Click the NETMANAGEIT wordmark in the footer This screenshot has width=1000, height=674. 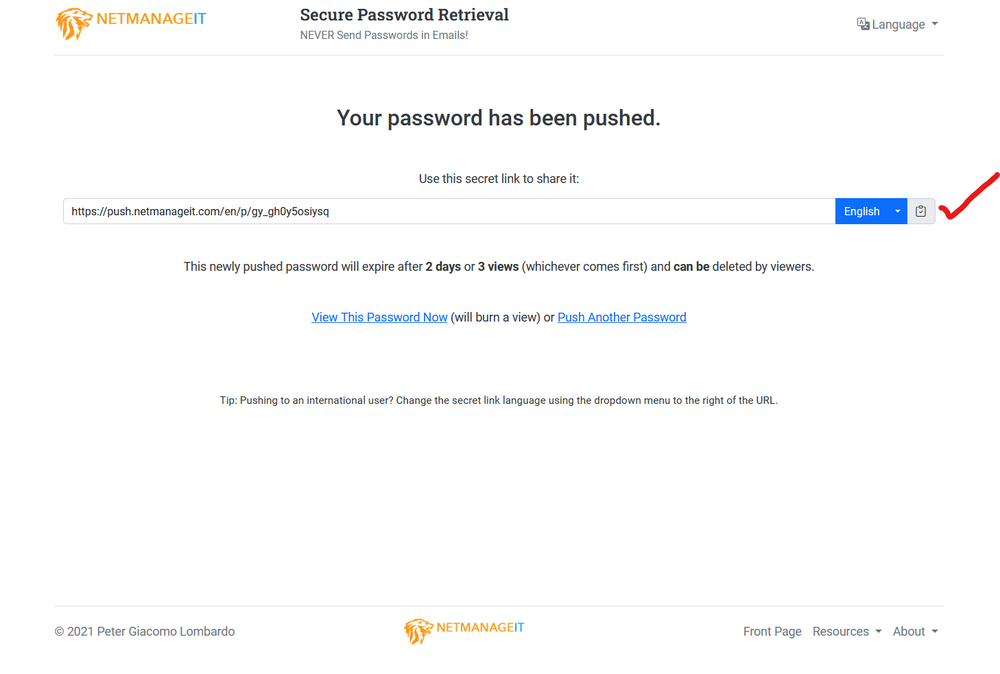tap(480, 628)
